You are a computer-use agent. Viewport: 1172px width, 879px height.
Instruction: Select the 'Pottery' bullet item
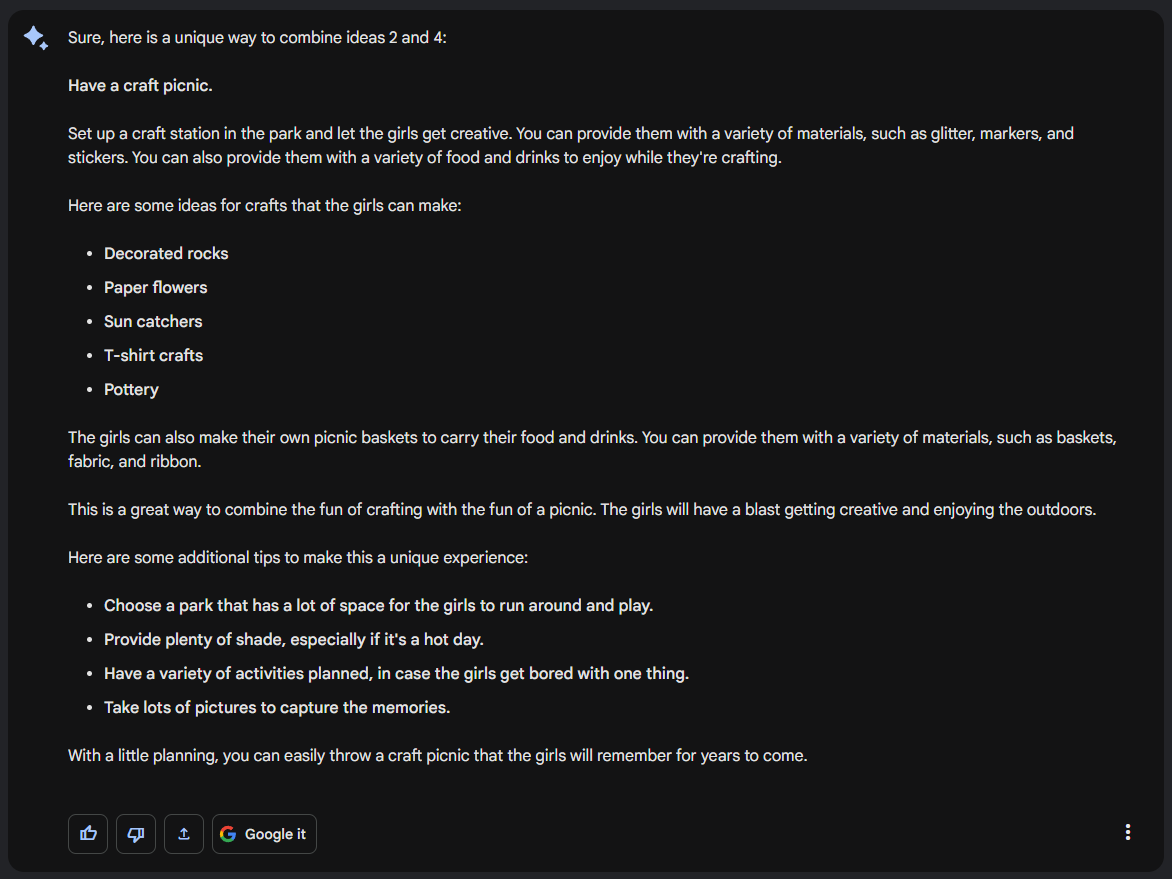pos(131,390)
